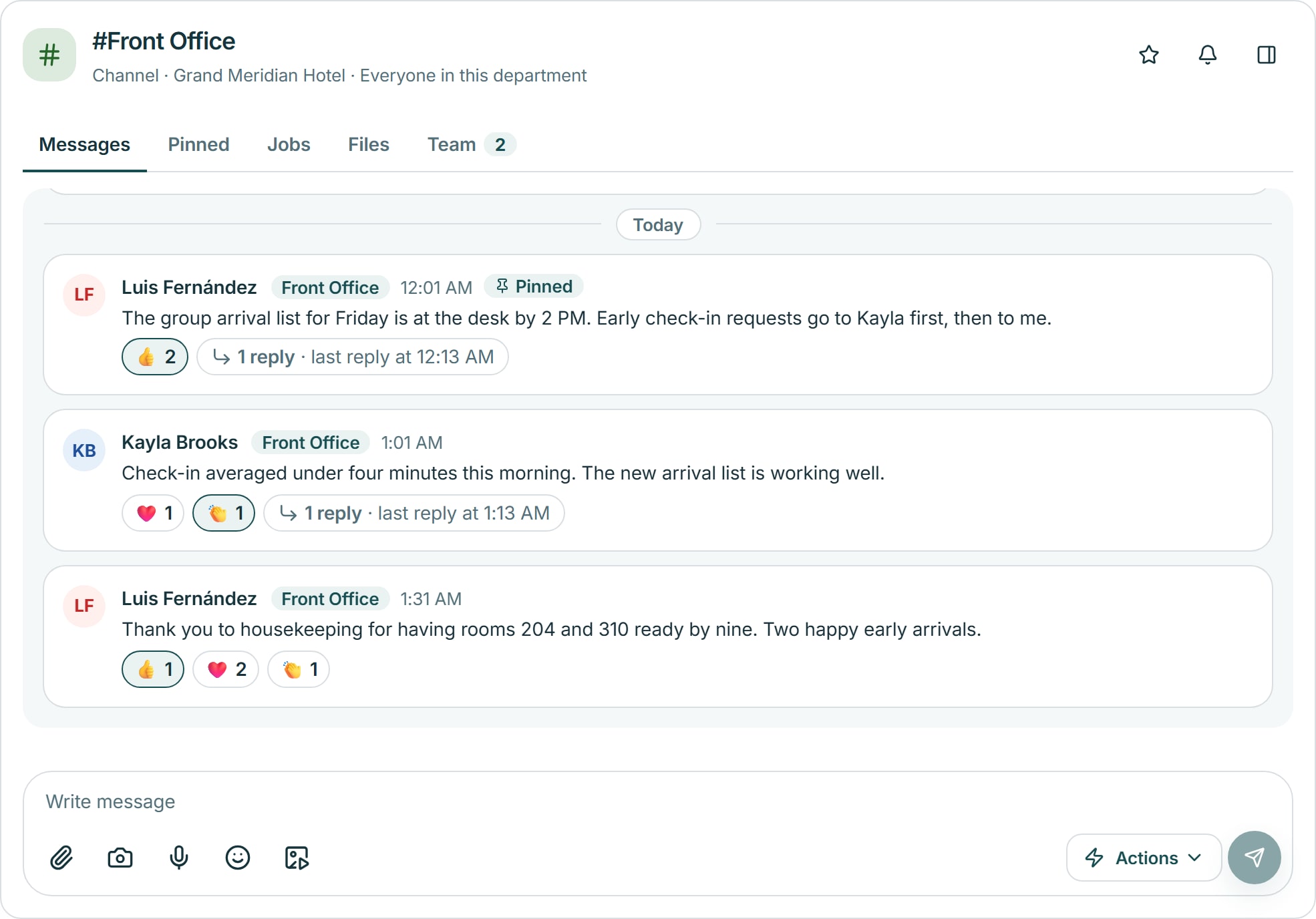
Task: Click the Pinned badge on Luis's message
Action: pos(534,287)
